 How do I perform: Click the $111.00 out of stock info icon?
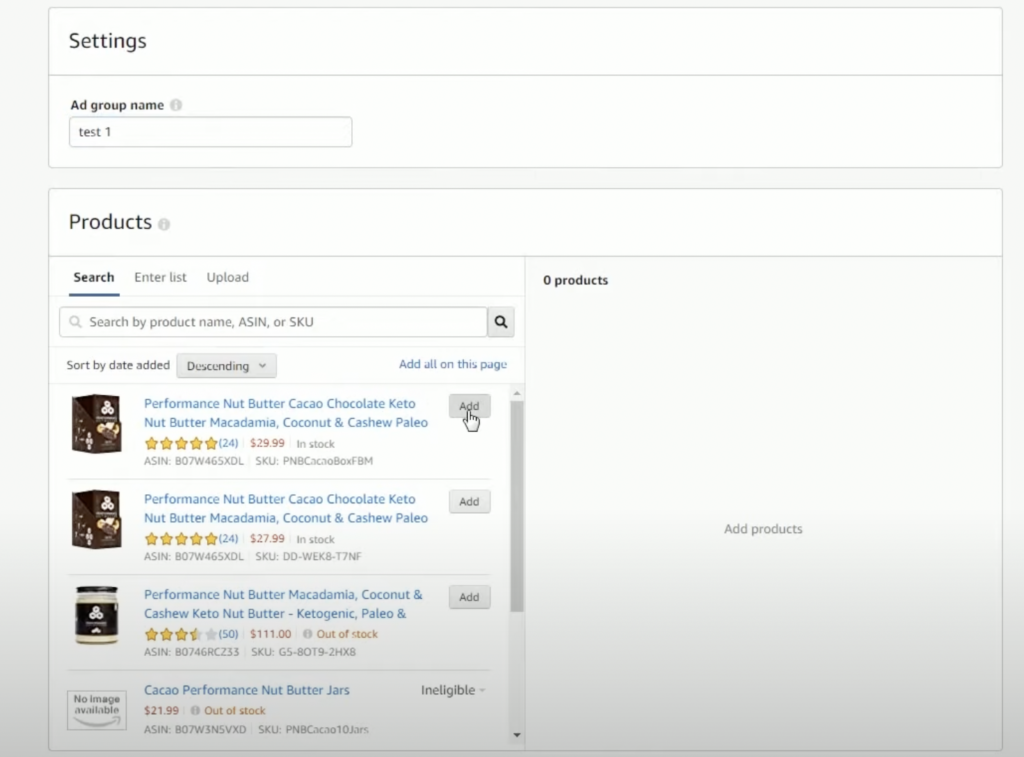tap(308, 634)
